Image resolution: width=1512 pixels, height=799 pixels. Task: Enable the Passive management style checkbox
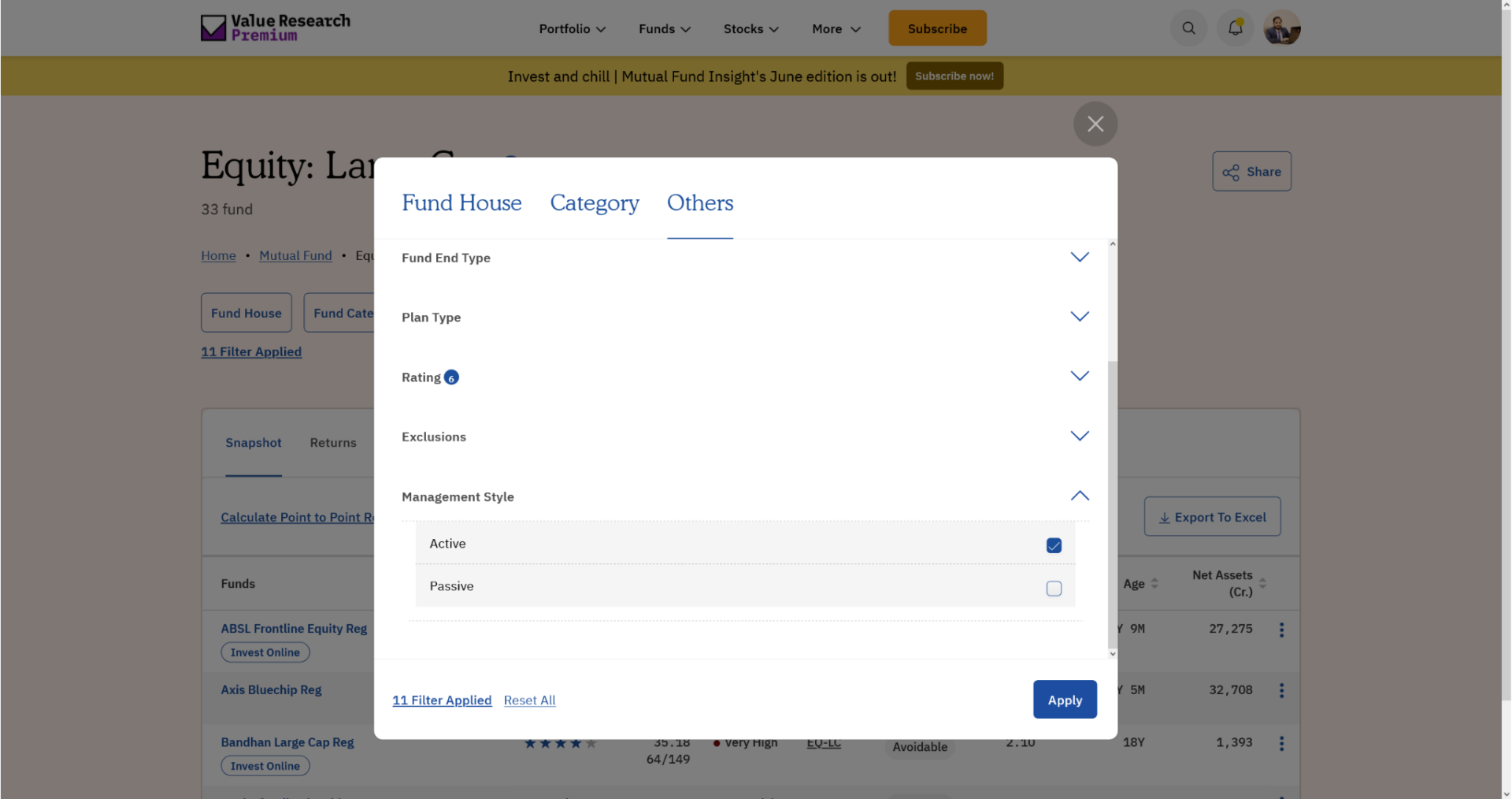(1054, 588)
